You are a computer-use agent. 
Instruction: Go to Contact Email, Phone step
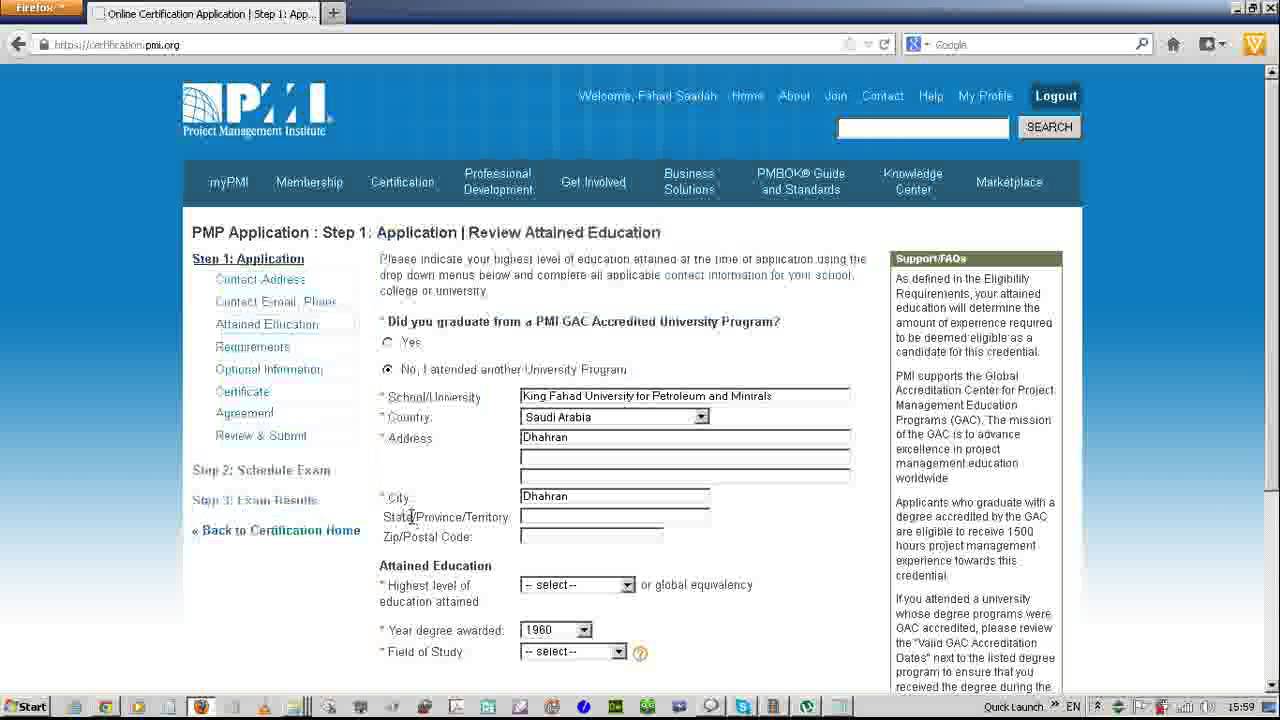276,302
